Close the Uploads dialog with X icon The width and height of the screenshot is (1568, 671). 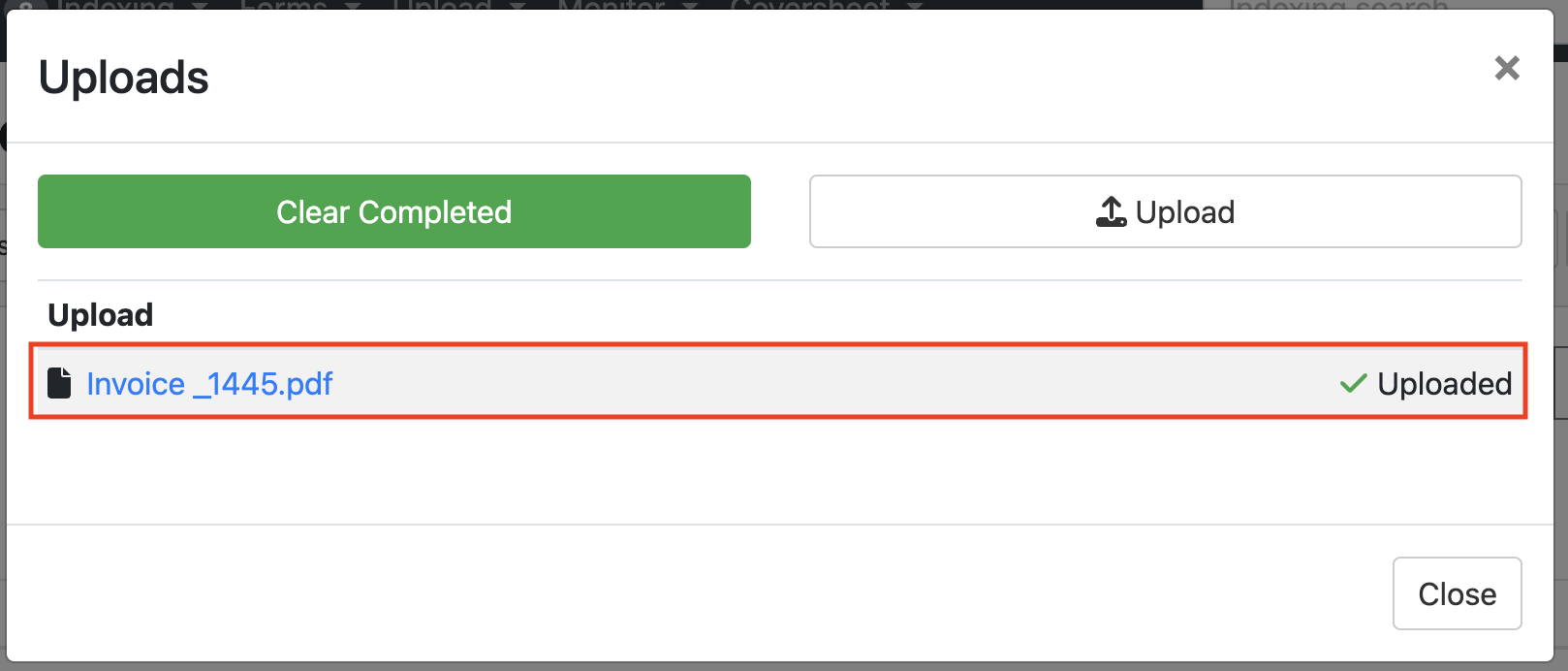coord(1506,68)
